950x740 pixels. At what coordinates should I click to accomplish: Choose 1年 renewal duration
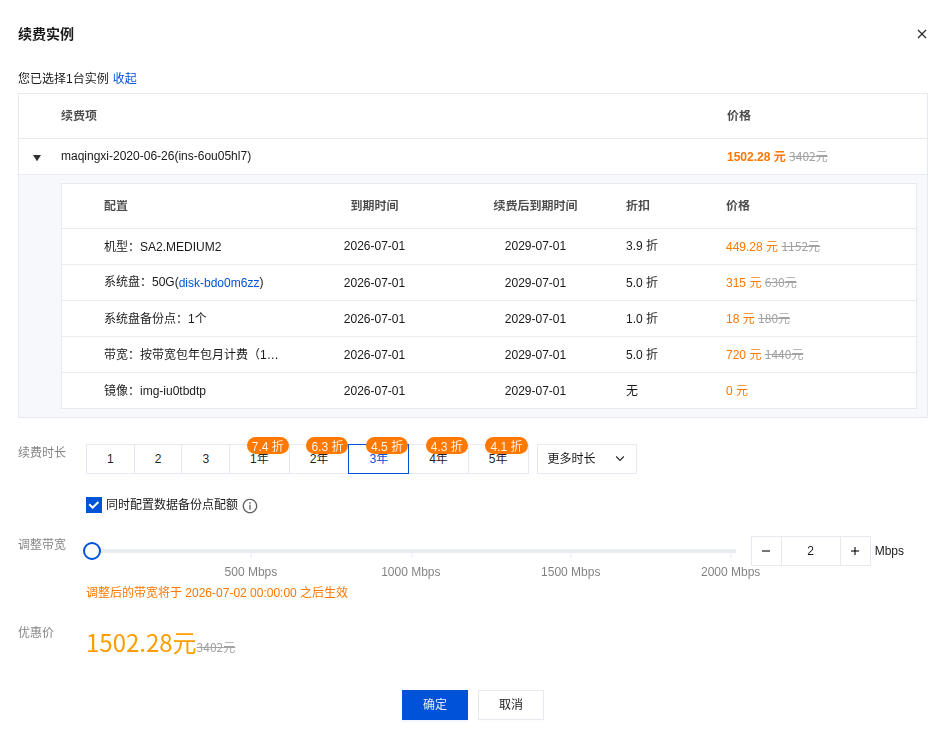[259, 459]
